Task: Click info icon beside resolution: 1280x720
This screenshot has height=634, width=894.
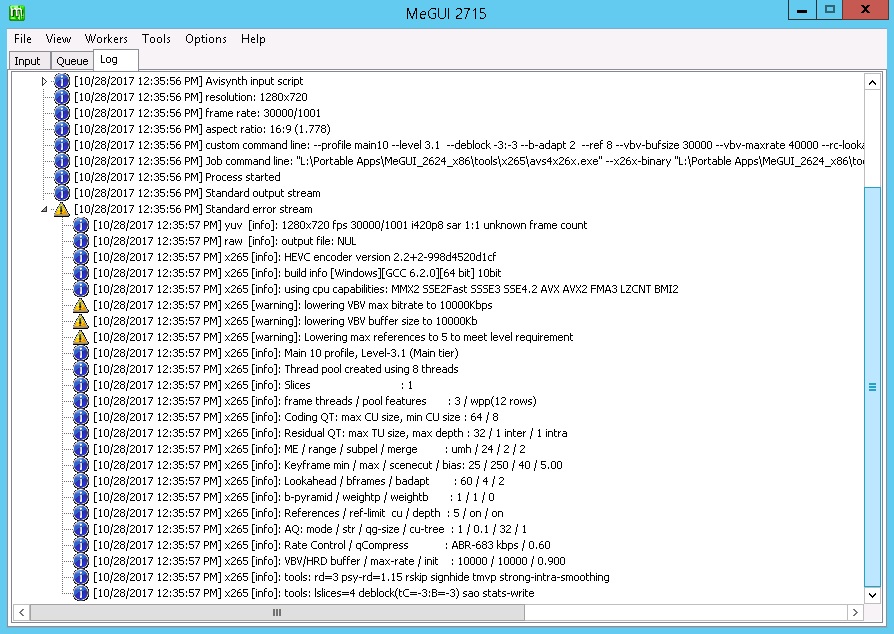Action: [x=62, y=97]
